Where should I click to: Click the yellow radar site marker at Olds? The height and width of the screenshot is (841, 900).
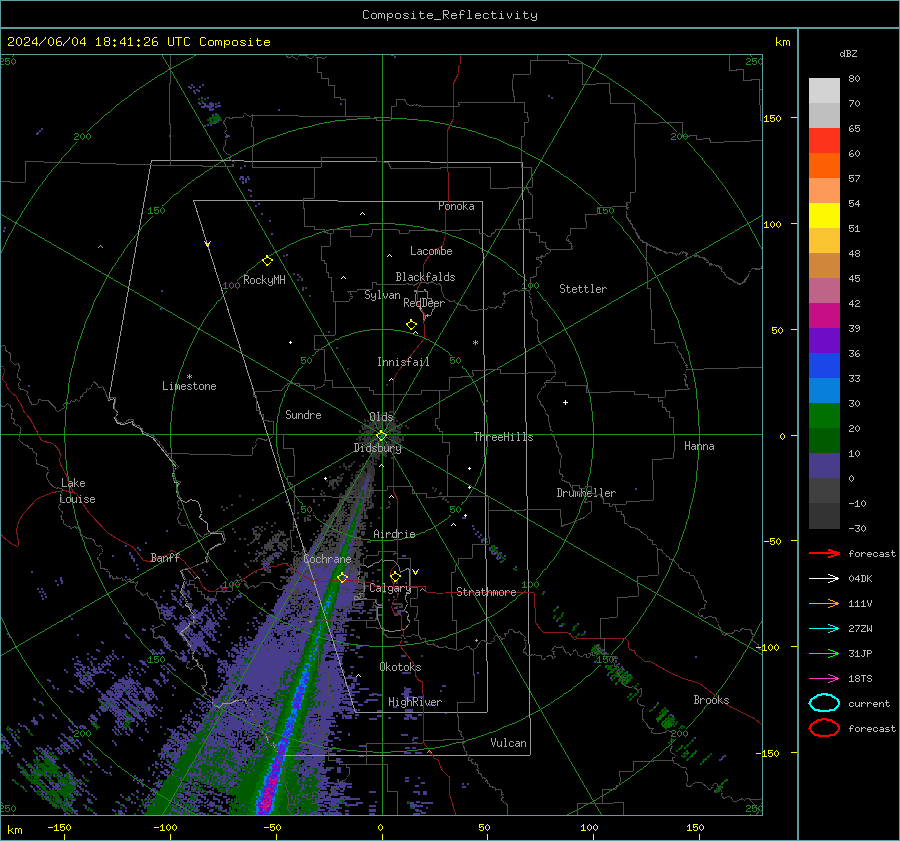(381, 435)
